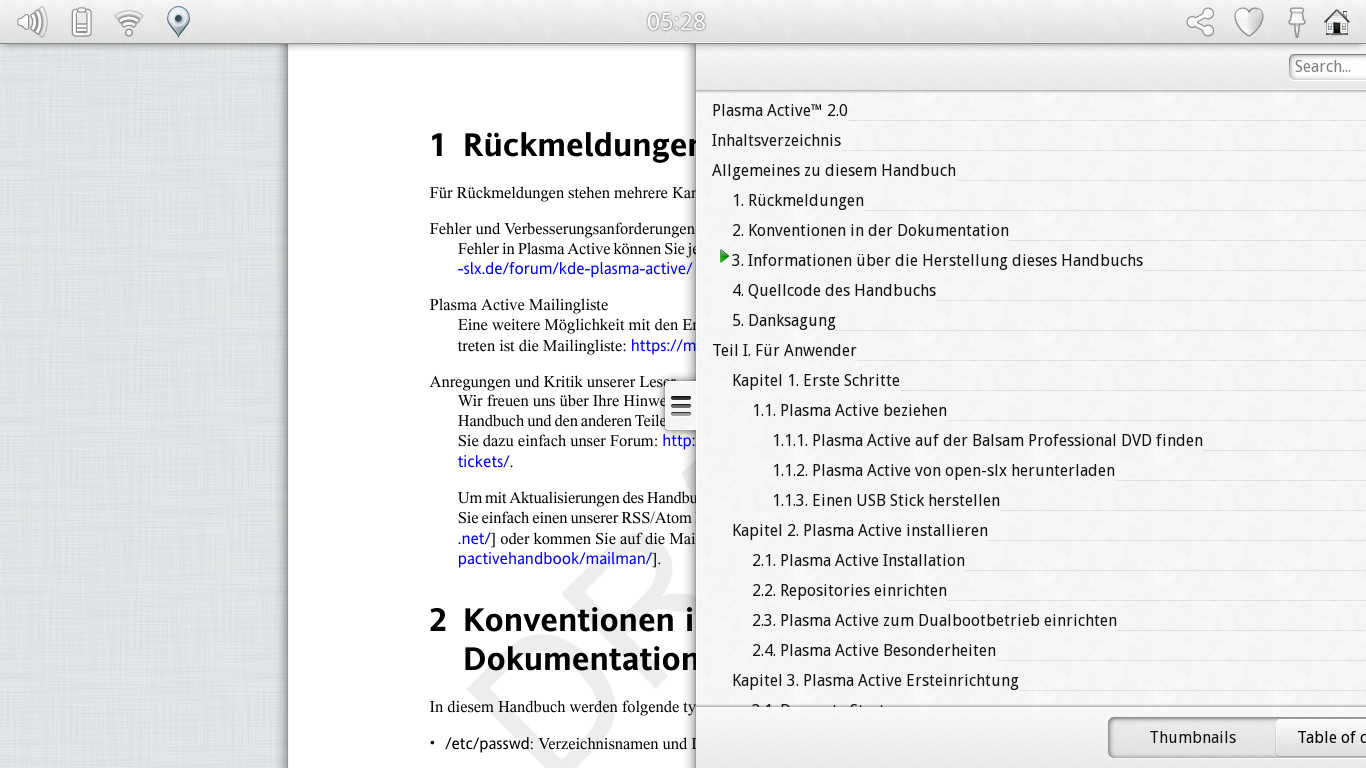Screen dimensions: 1366x768
Task: Follow the pactivehandbook/mailman link
Action: (554, 558)
